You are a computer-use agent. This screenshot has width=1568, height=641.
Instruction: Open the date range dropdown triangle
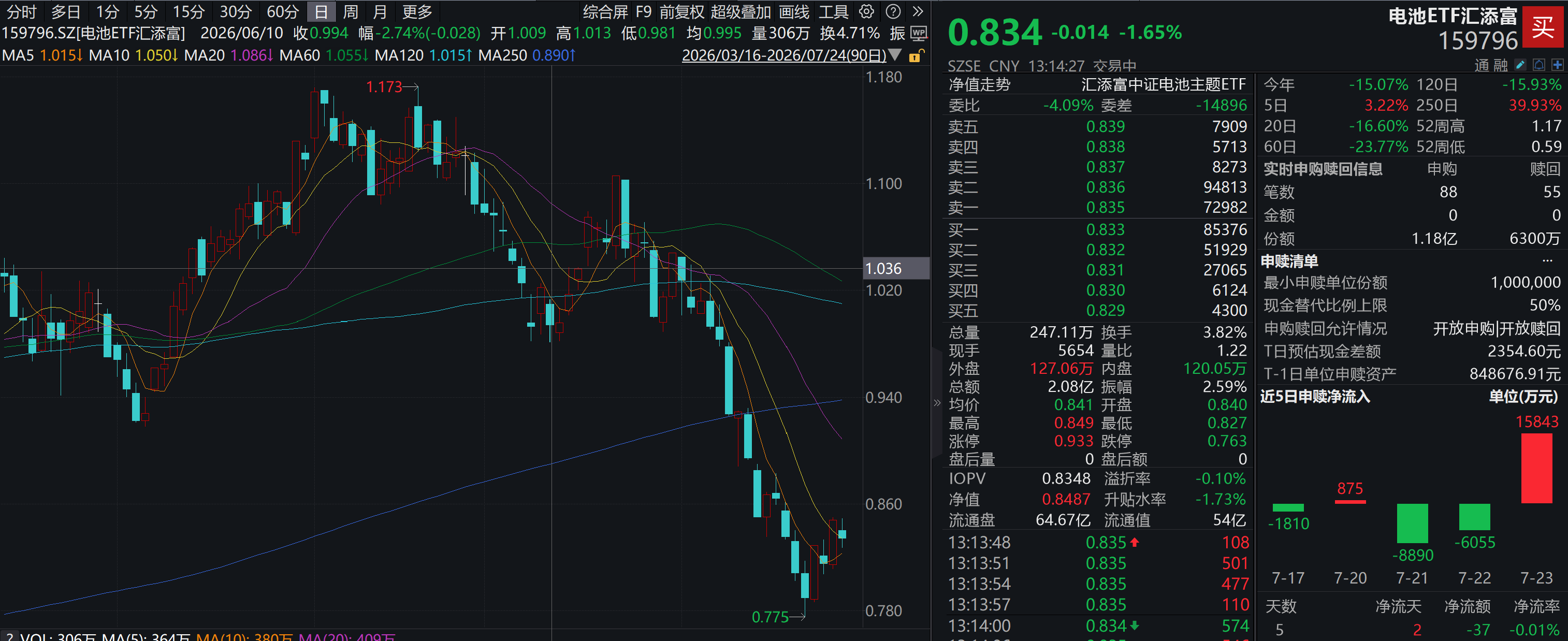895,55
